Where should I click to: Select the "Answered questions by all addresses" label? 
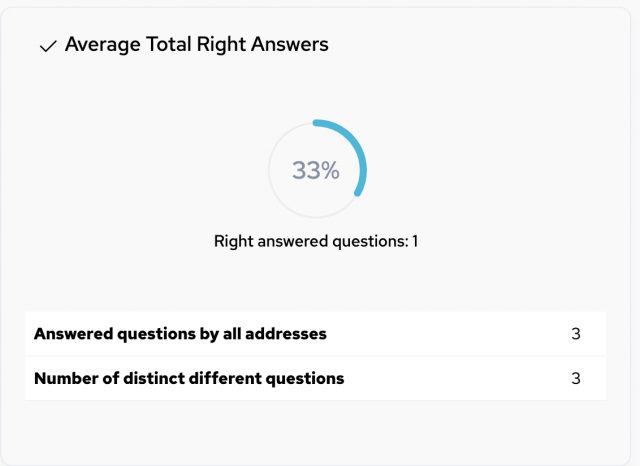click(x=180, y=334)
